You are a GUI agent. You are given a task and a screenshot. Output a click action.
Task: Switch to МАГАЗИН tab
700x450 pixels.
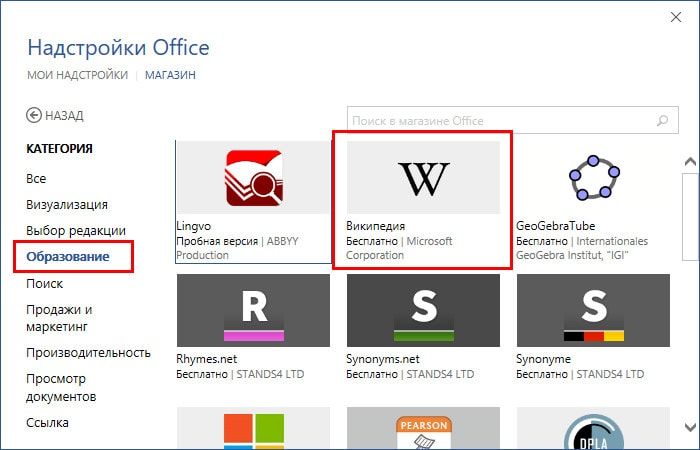[x=170, y=75]
